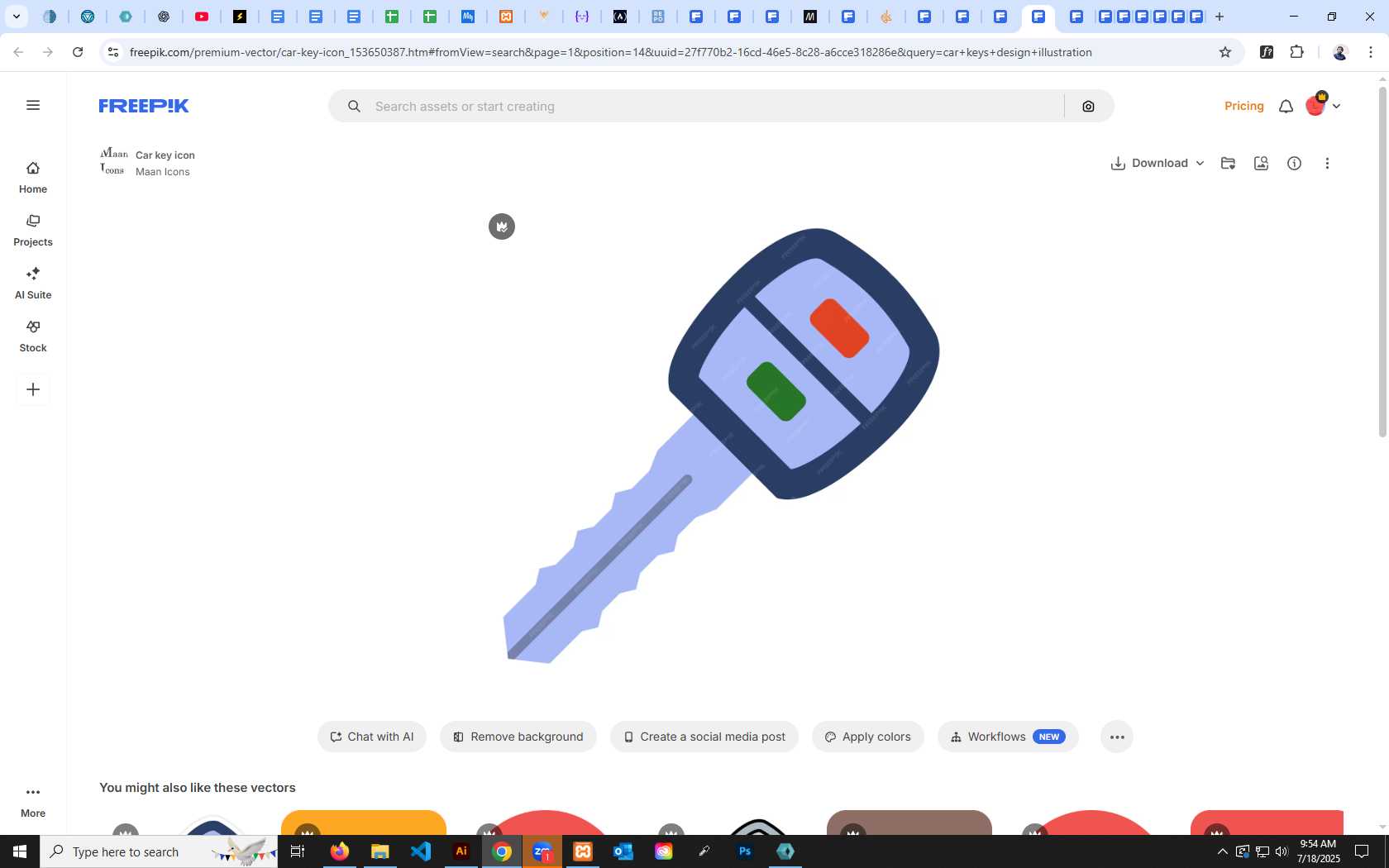
Task: Open Home in the sidebar
Action: pos(33,178)
